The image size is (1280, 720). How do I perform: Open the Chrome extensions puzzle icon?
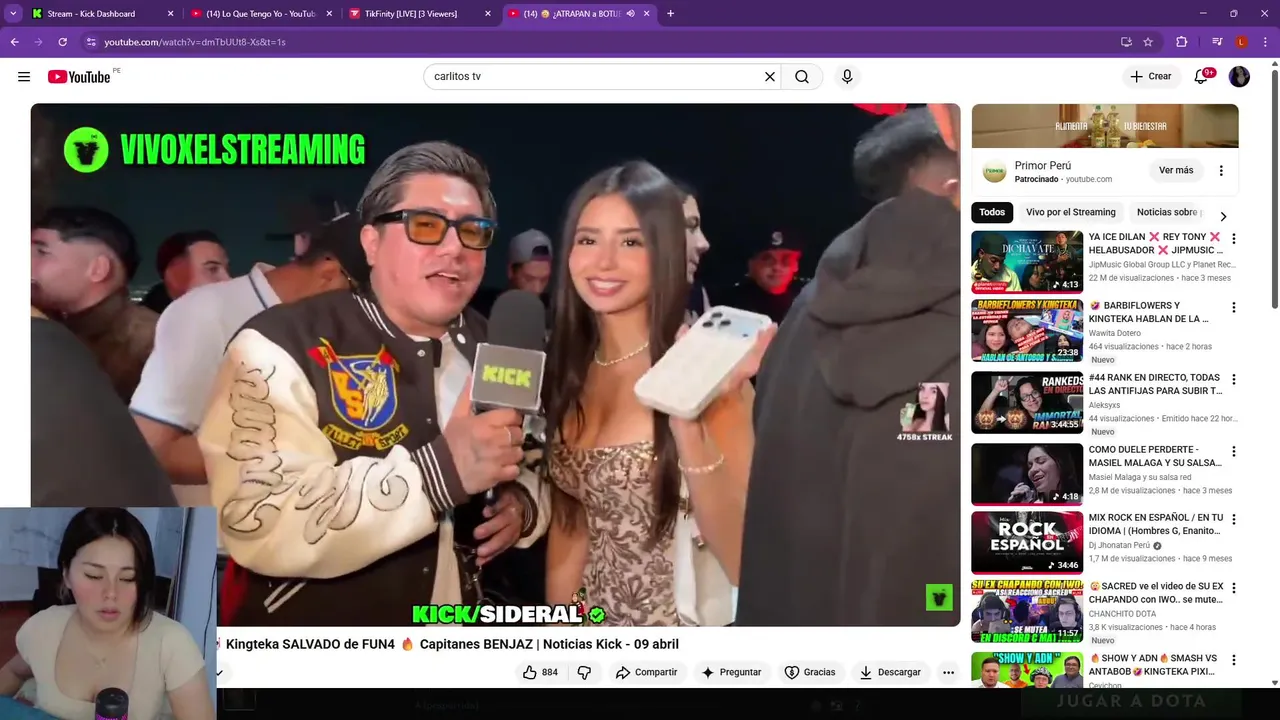tap(1182, 42)
